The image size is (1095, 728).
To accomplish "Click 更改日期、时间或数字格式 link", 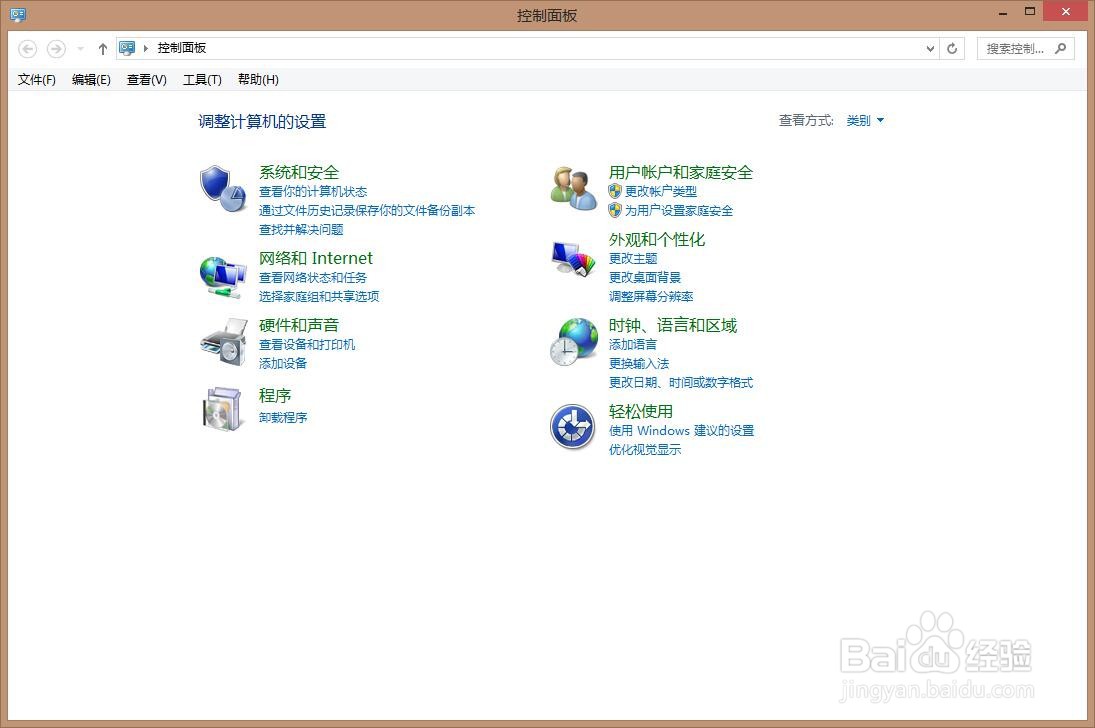I will [681, 382].
